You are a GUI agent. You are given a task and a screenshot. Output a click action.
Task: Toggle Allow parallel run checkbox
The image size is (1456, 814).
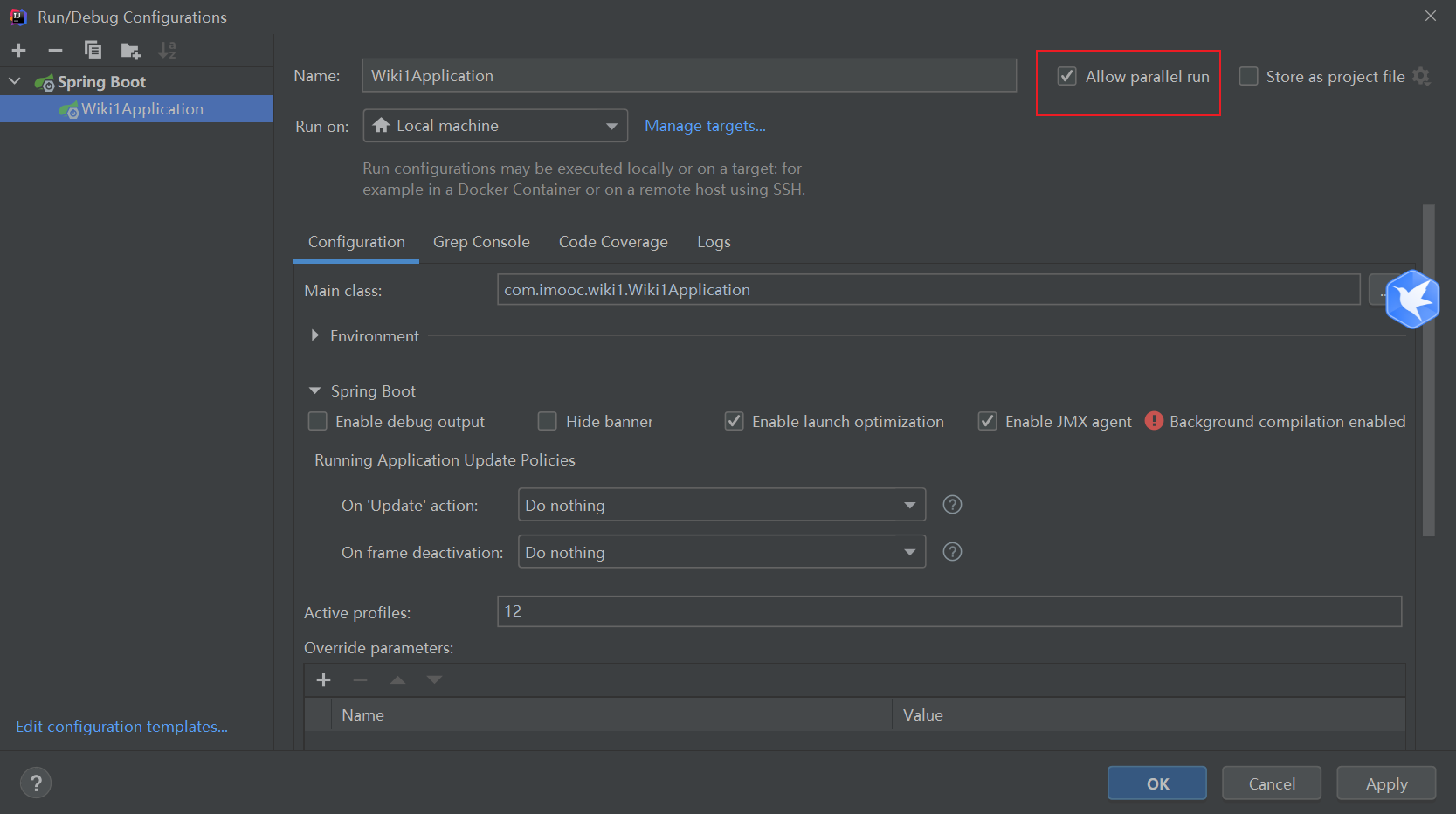(1066, 76)
